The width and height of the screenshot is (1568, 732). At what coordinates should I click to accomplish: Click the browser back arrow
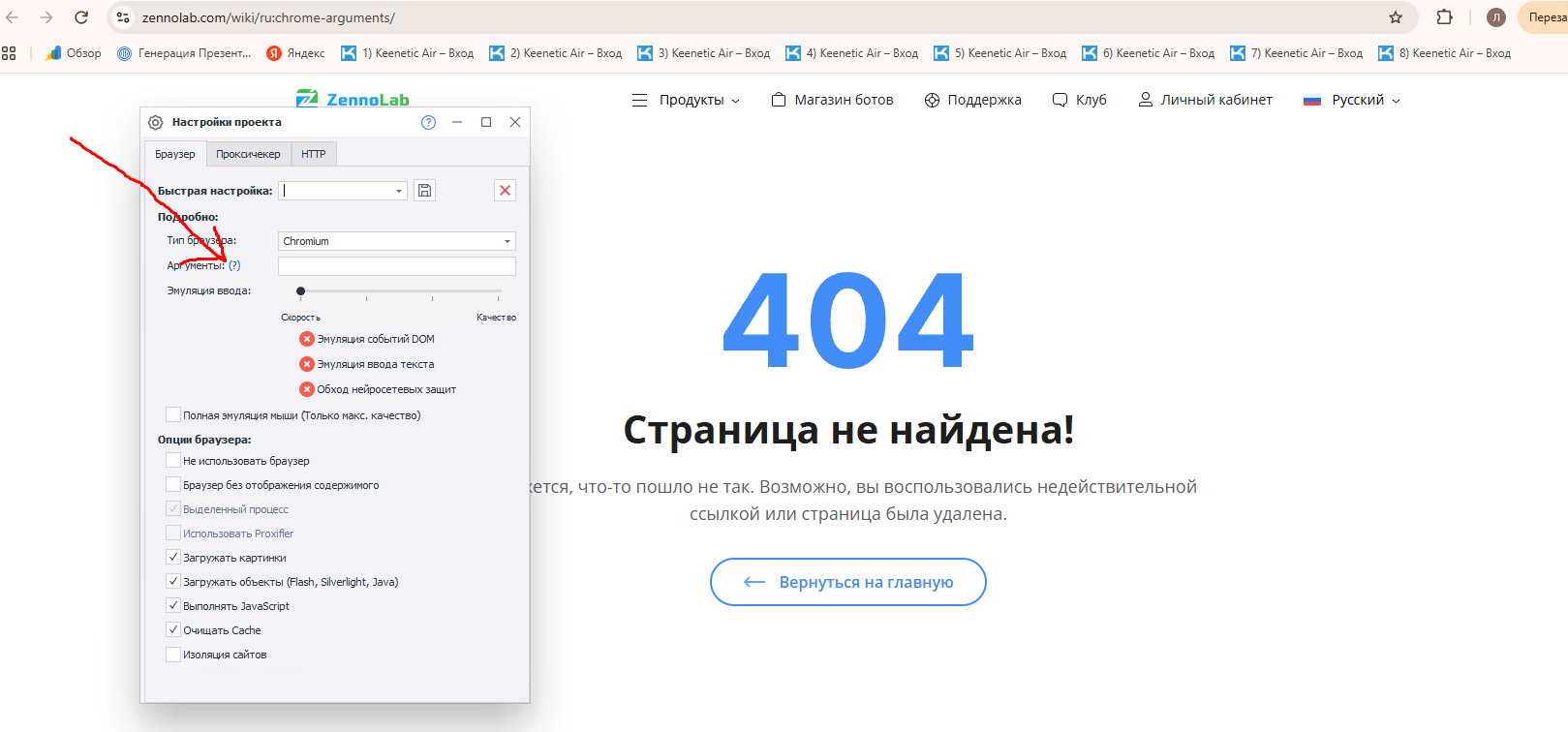(x=13, y=17)
